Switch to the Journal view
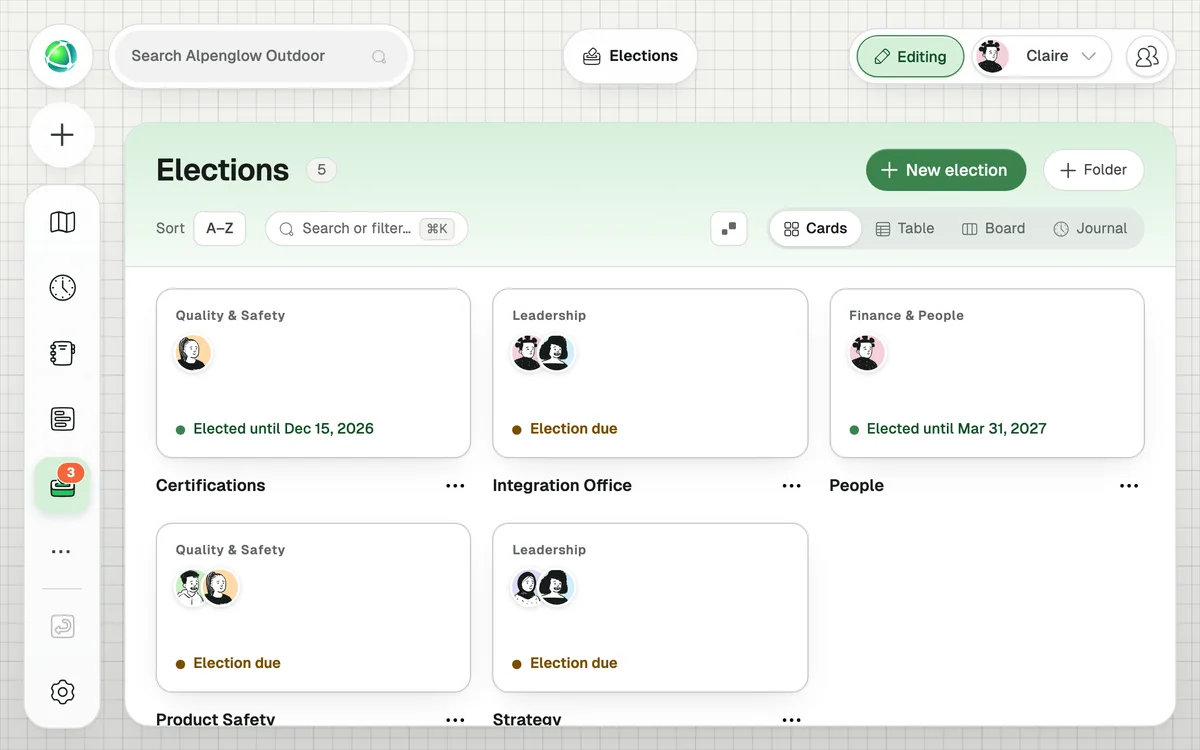1200x750 pixels. [1090, 228]
